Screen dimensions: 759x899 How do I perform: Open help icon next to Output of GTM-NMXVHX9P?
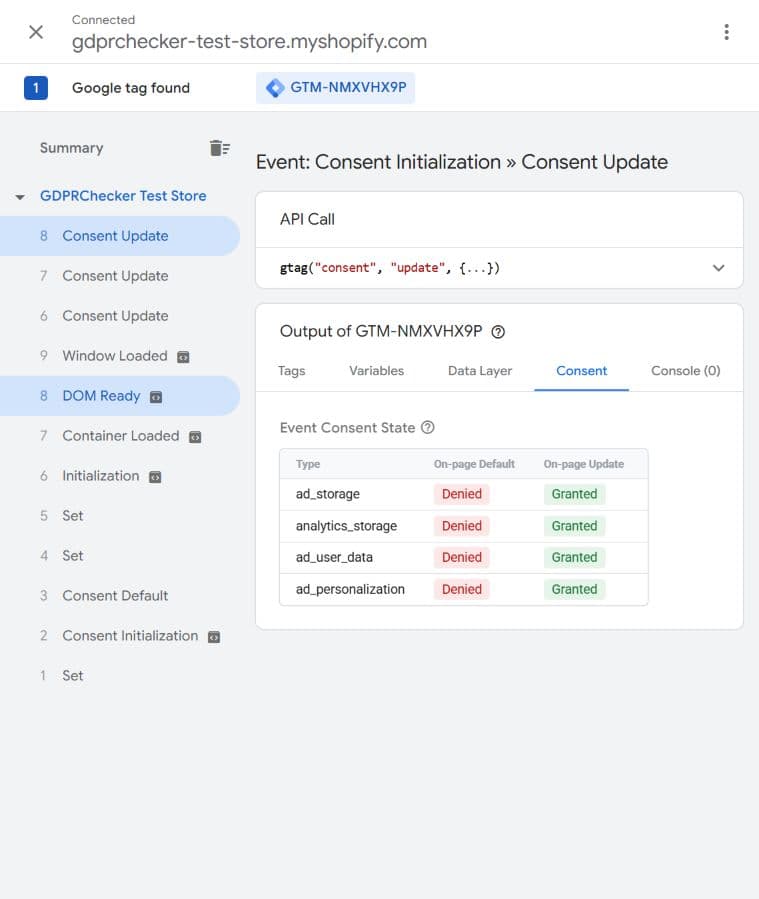498,332
